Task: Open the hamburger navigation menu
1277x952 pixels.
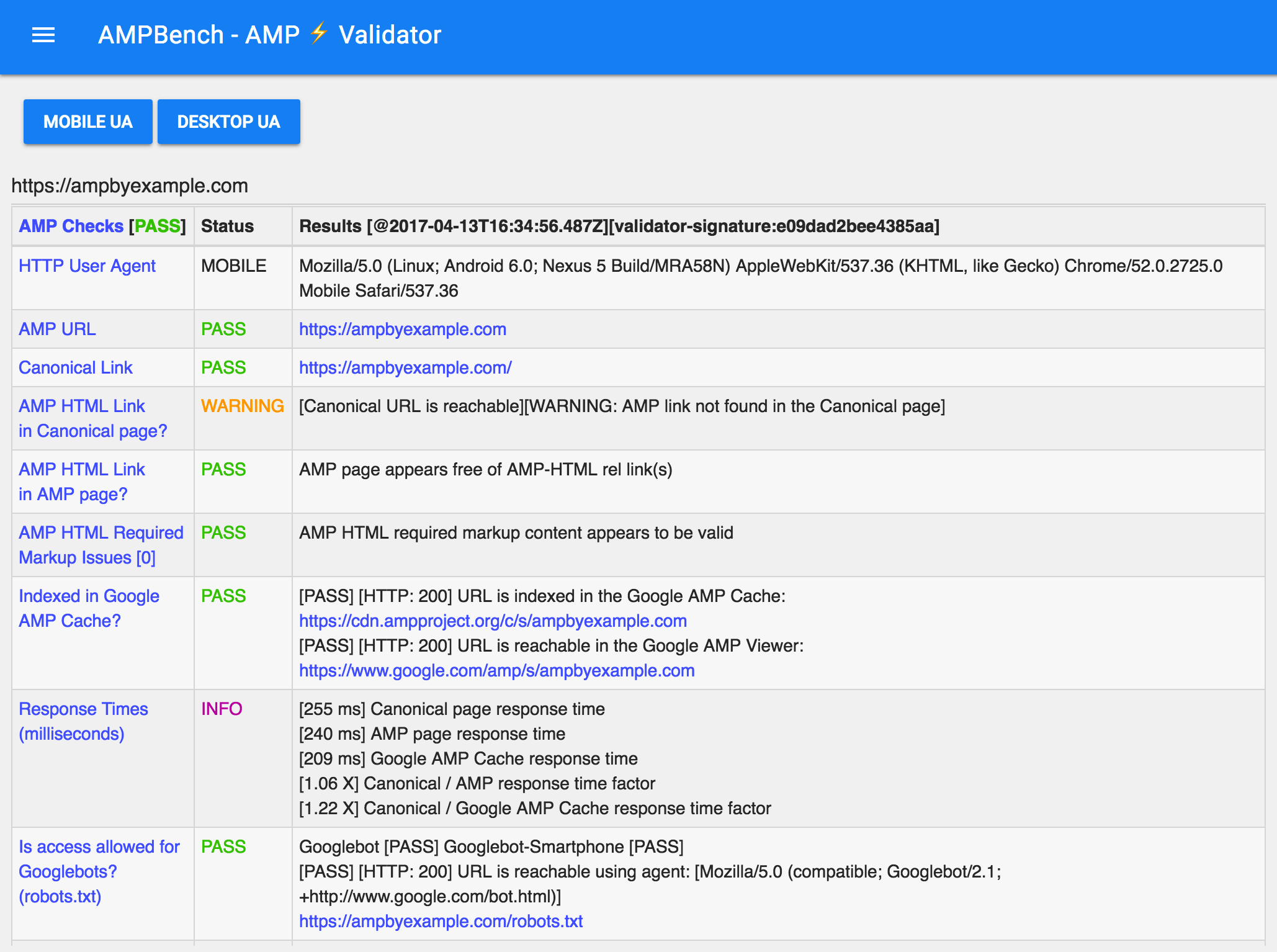Action: coord(43,35)
